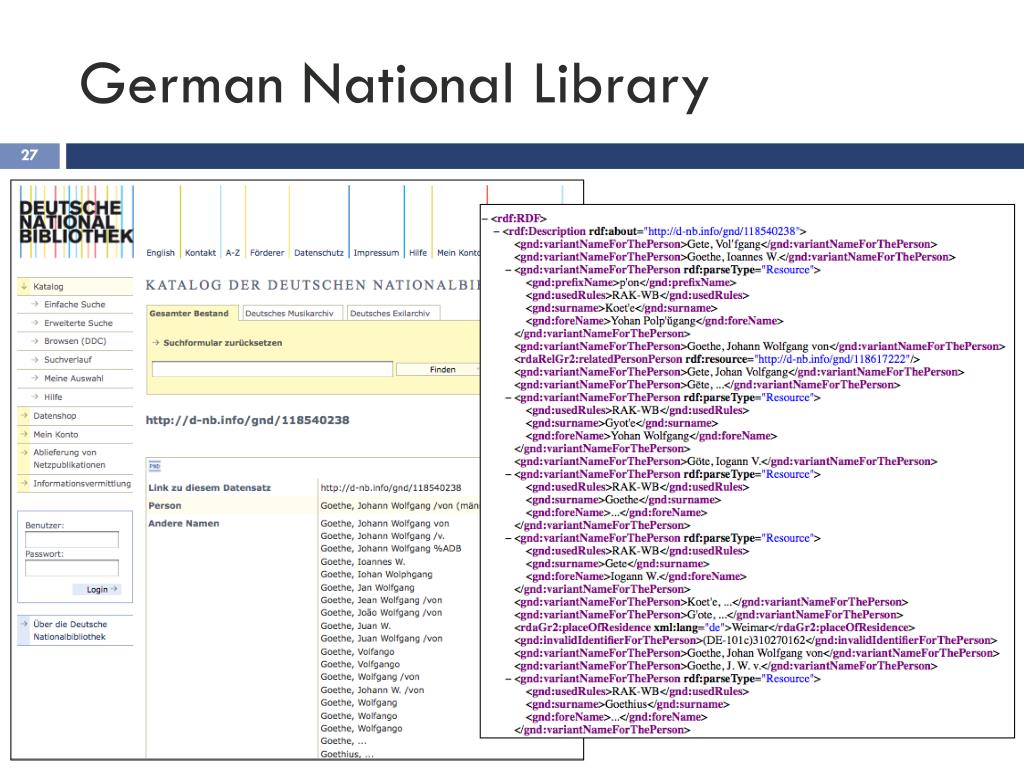Click the small PND icon above the record
This screenshot has height=768, width=1024.
155,466
